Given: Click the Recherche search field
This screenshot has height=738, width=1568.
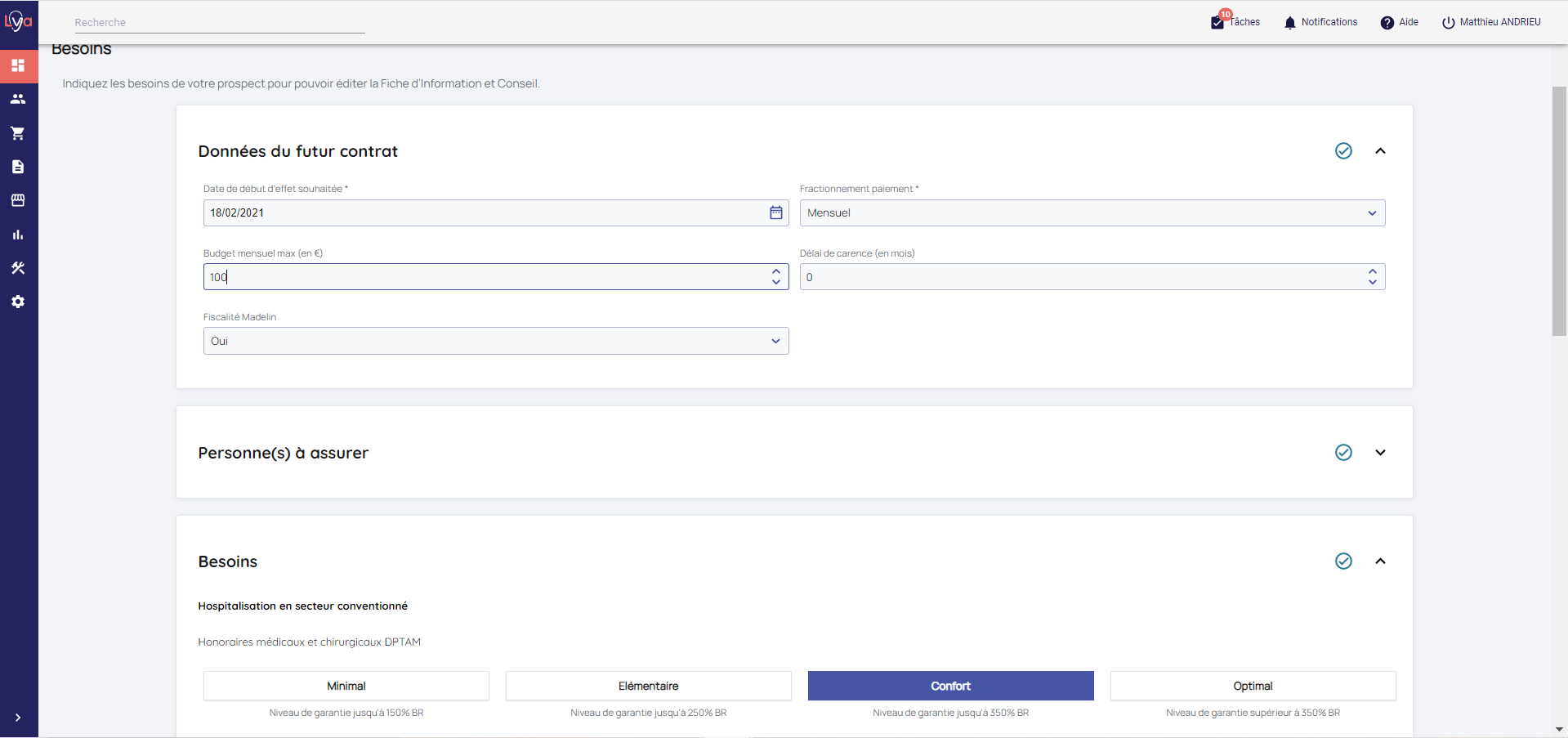Looking at the screenshot, I should click(x=219, y=23).
